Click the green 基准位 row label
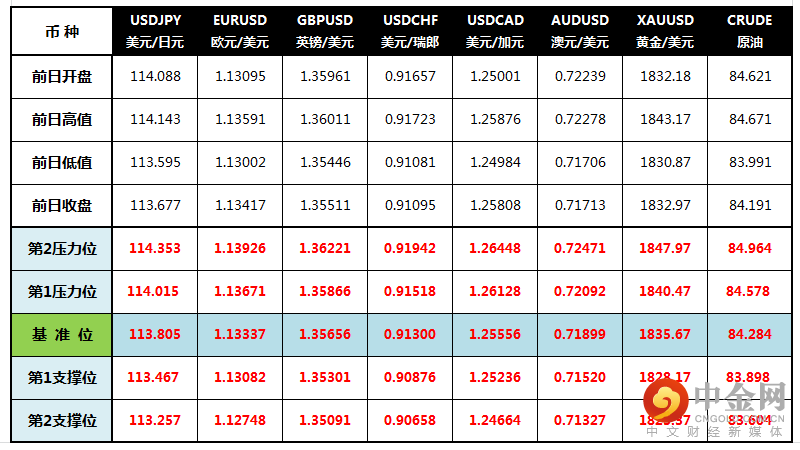 (62, 335)
